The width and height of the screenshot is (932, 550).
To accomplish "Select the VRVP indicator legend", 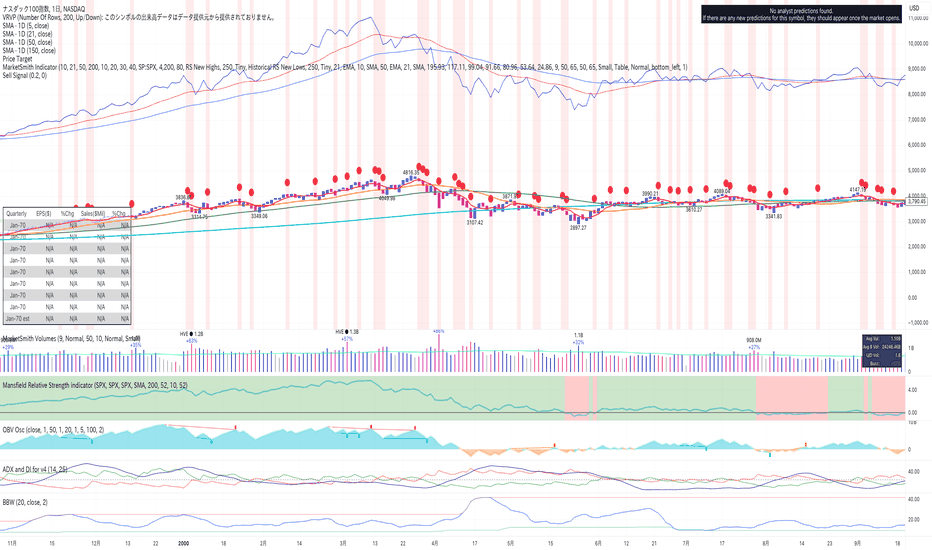I will click(x=139, y=17).
